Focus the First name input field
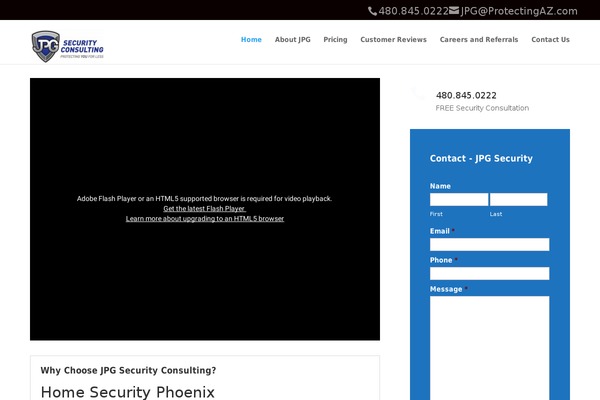This screenshot has height=400, width=600. pyautogui.click(x=459, y=199)
